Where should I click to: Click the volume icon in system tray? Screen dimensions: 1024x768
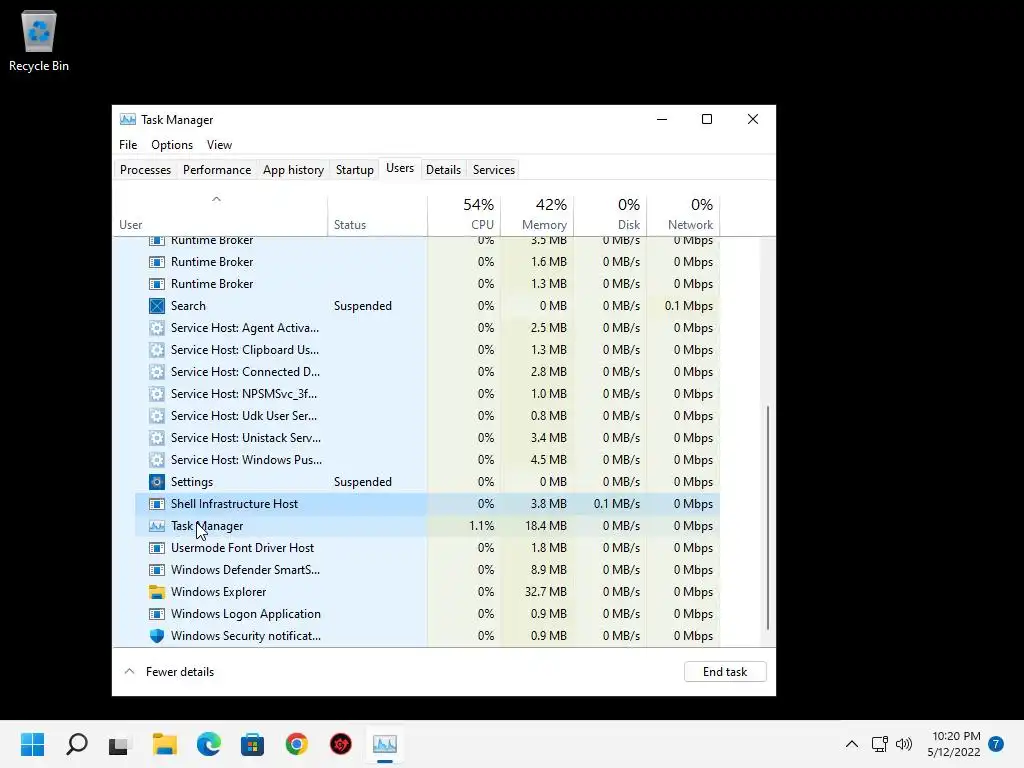[904, 744]
